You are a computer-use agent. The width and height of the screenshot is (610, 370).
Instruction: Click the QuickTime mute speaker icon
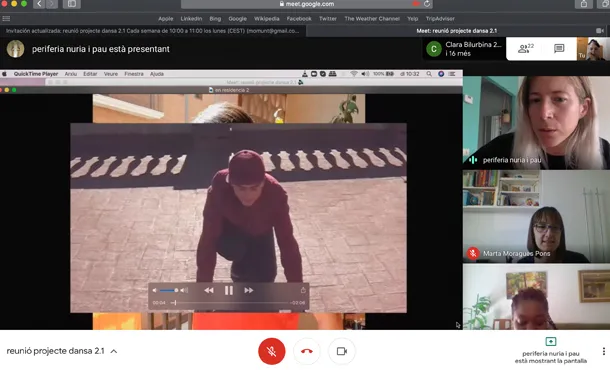coord(154,290)
